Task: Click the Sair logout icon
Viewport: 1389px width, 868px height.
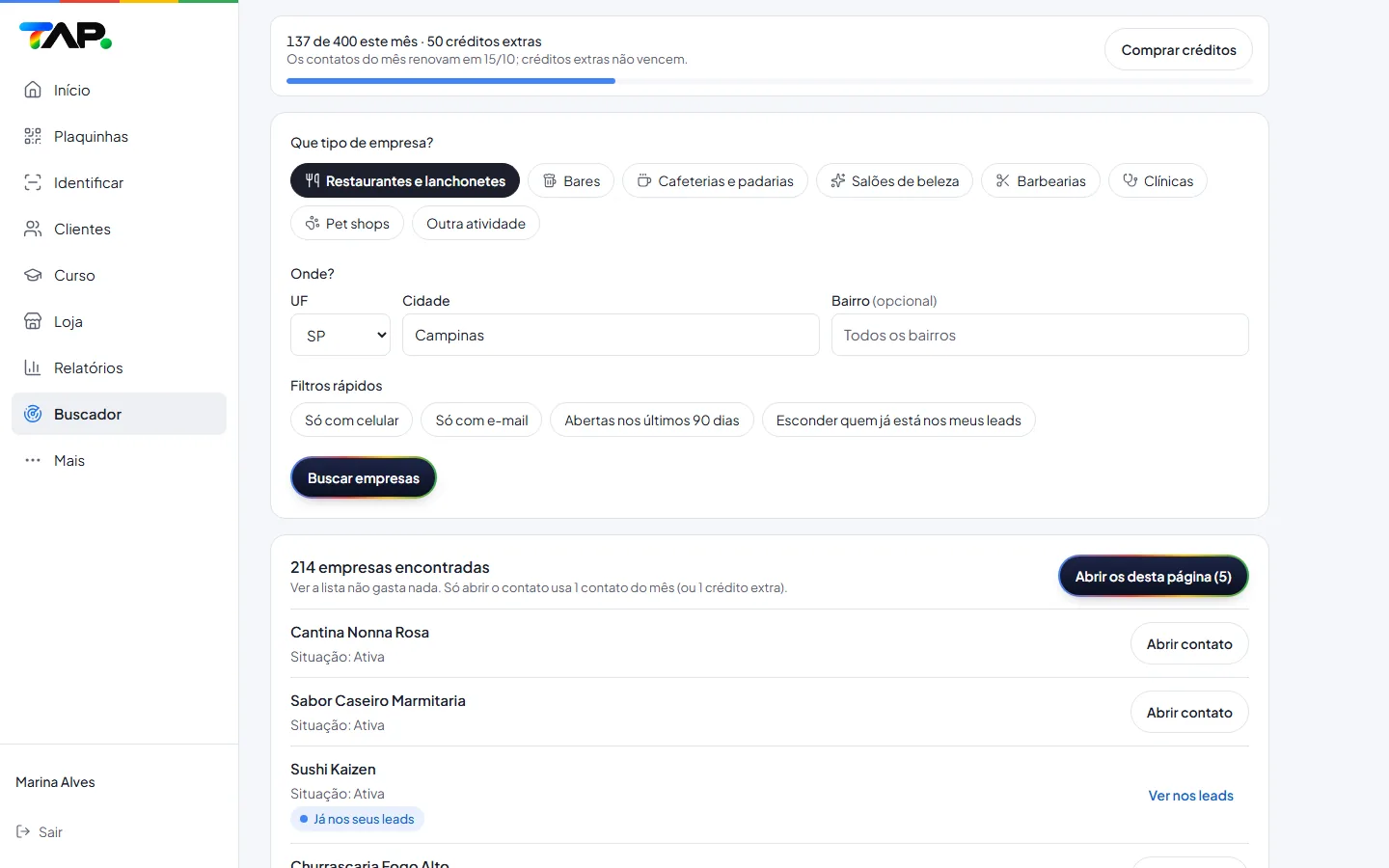Action: pos(23,831)
